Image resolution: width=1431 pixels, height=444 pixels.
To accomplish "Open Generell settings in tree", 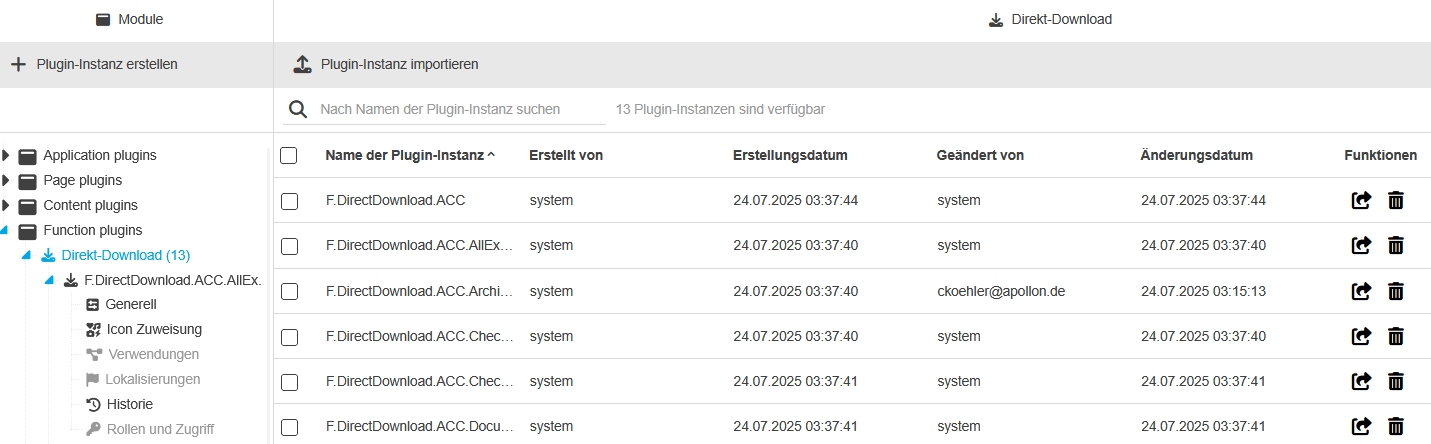I will click(130, 304).
